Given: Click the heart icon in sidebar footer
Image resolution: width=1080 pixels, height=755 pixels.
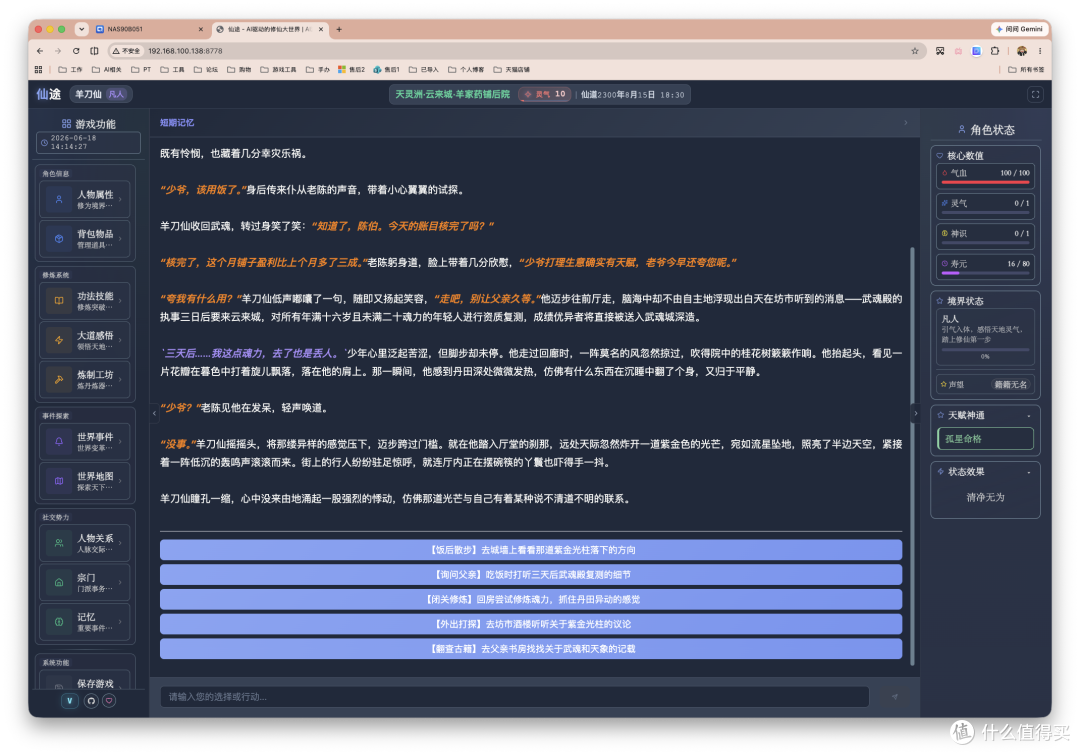Looking at the screenshot, I should (110, 701).
